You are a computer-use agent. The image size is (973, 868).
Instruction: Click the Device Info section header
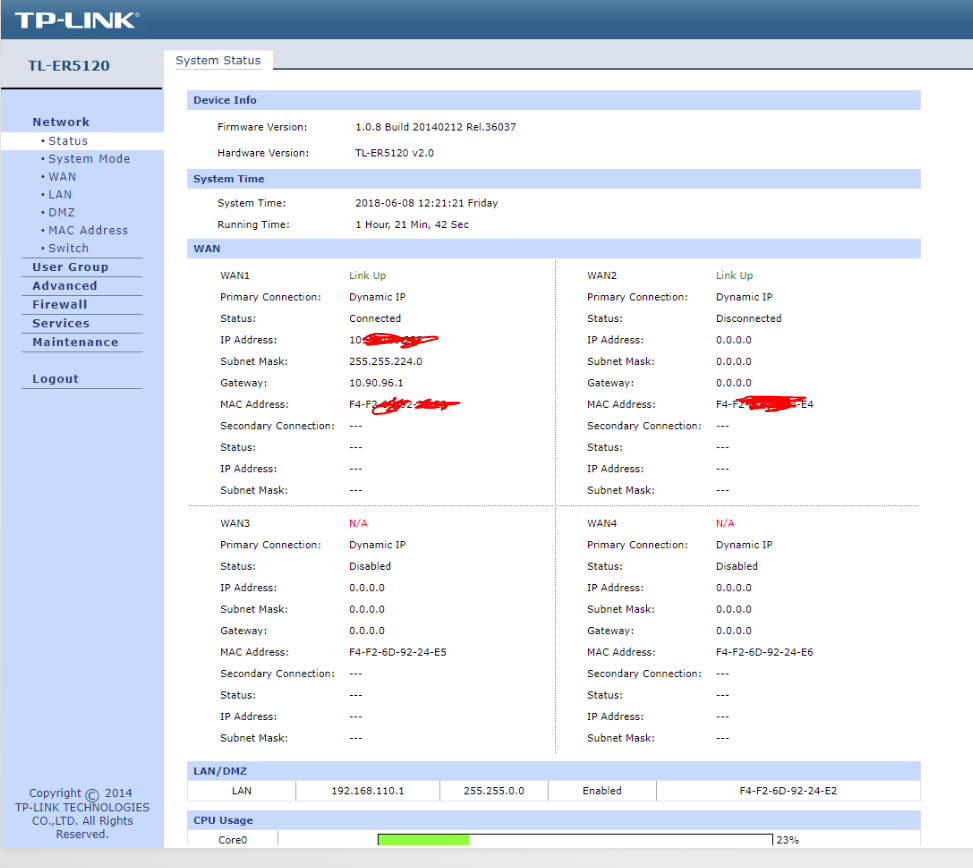coord(554,100)
